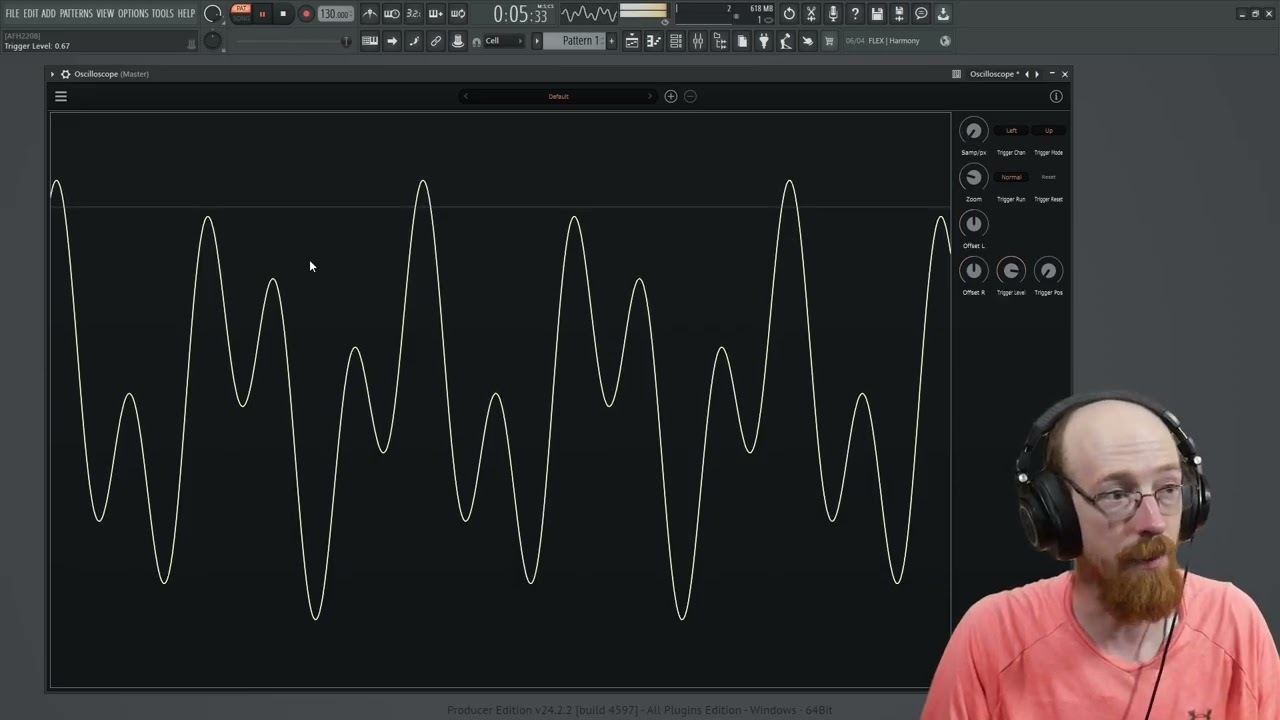1280x720 pixels.
Task: Click the 0:05:33 time display
Action: pyautogui.click(x=521, y=14)
